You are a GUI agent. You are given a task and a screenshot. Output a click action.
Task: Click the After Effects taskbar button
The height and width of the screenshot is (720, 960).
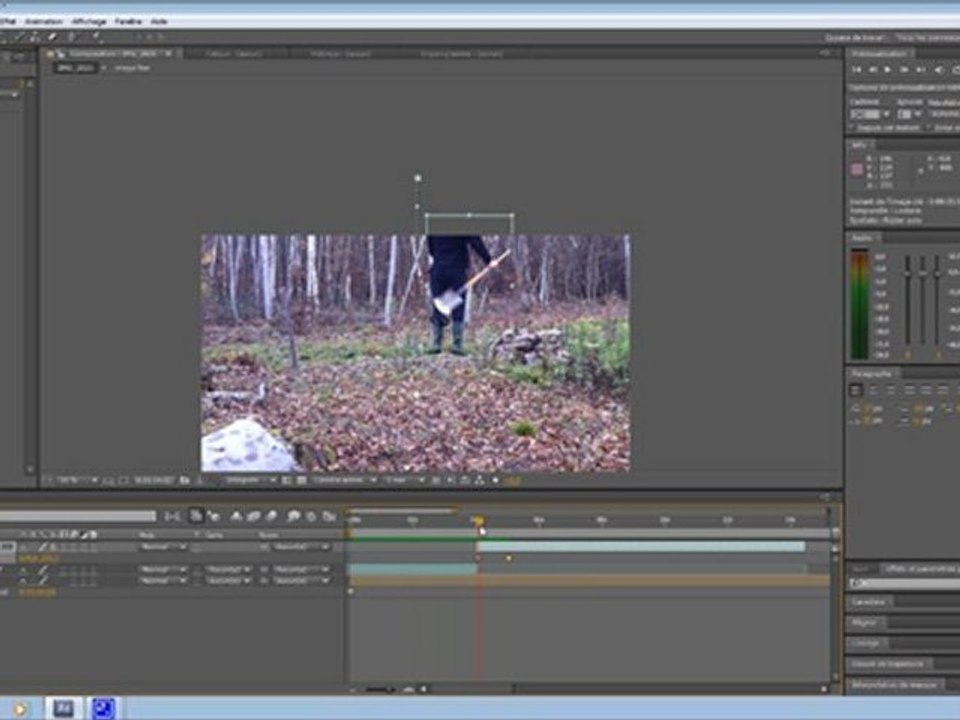tap(64, 709)
